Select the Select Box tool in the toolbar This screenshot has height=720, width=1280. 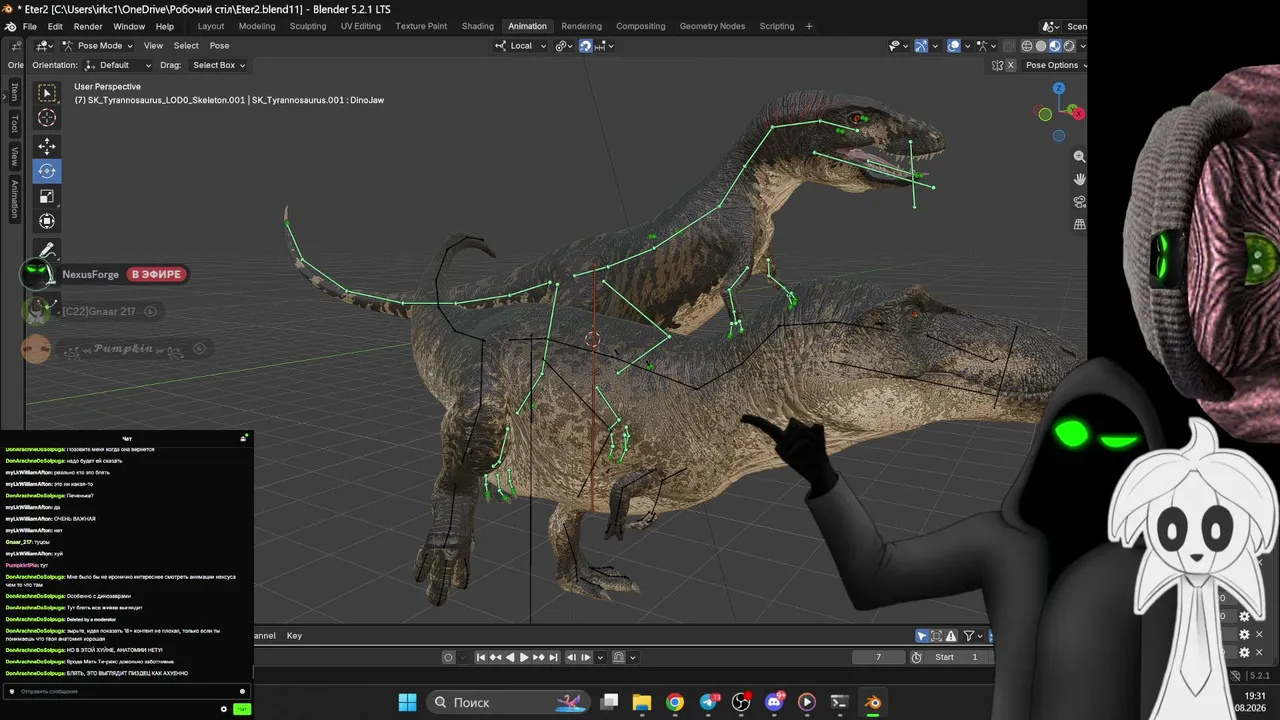[47, 93]
